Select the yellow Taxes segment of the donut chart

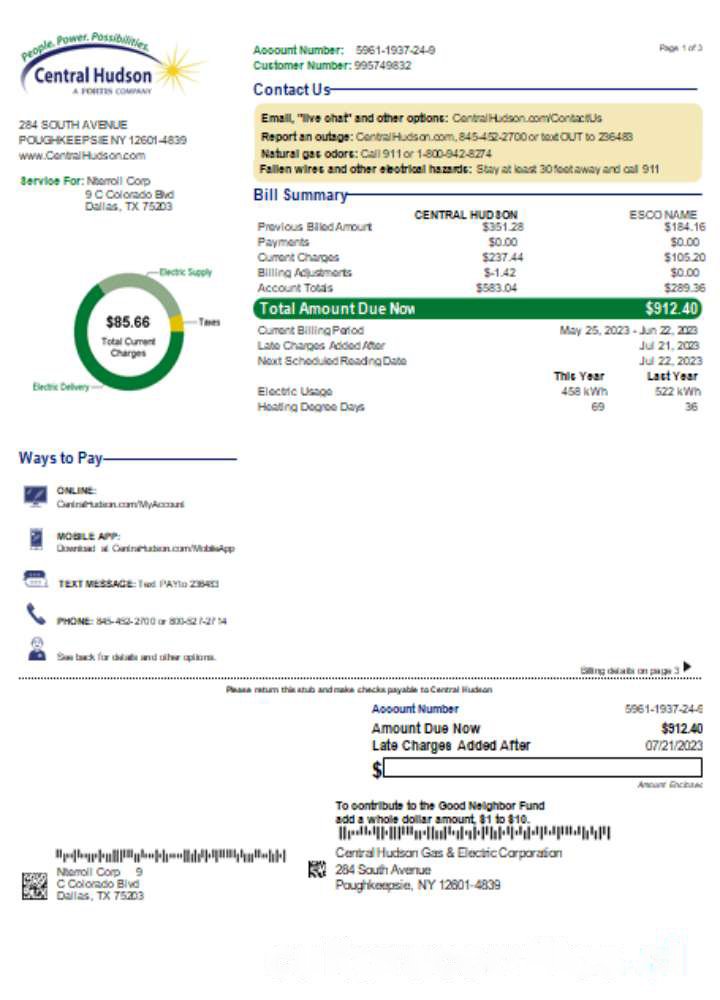point(176,323)
